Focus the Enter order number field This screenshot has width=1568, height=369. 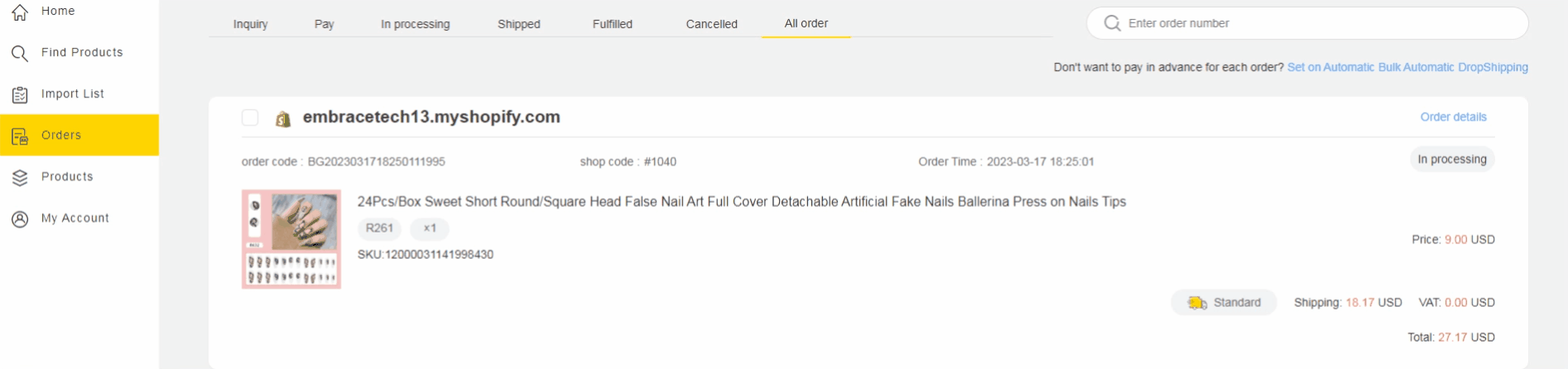click(x=1316, y=23)
